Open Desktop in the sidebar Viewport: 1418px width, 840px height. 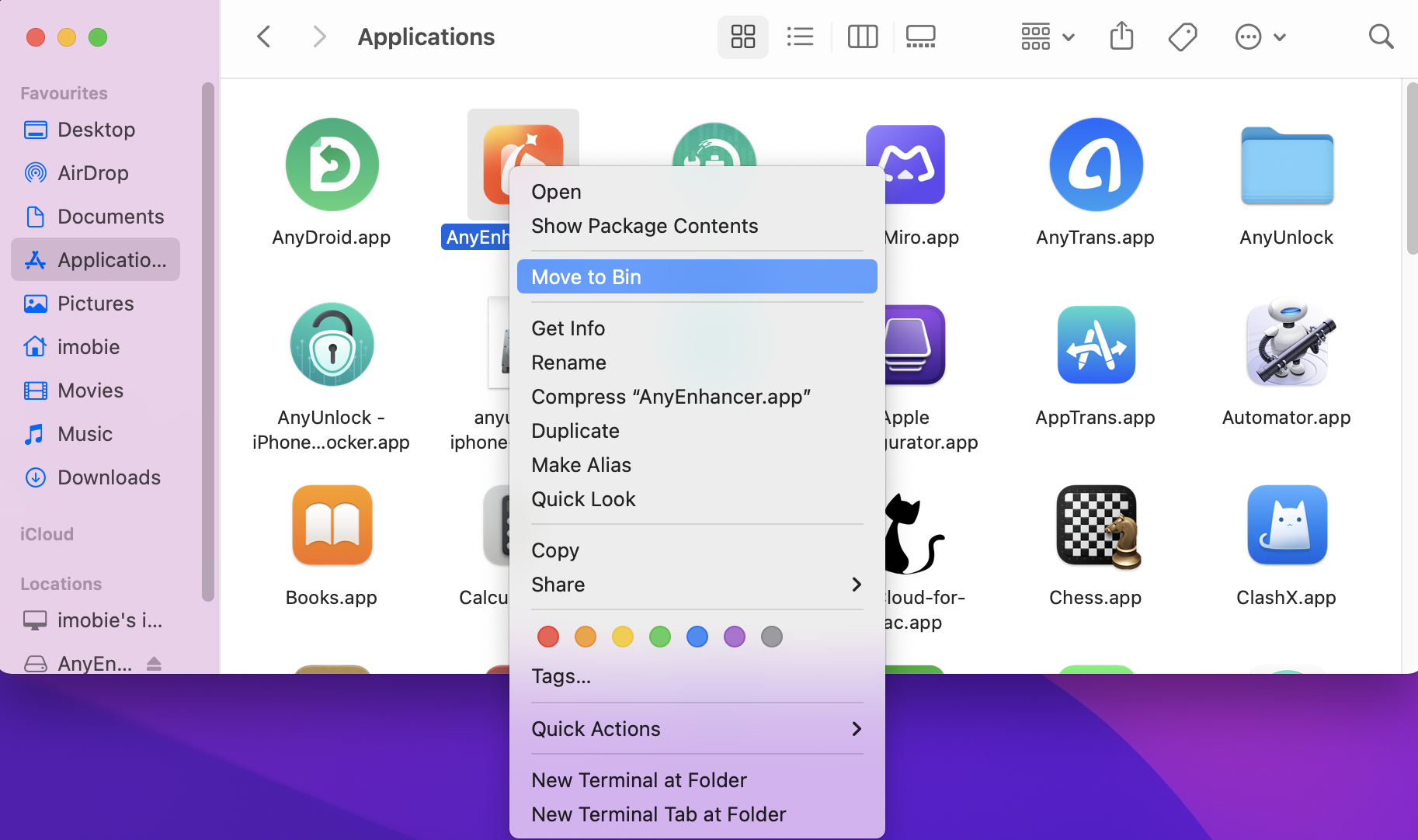pyautogui.click(x=96, y=130)
